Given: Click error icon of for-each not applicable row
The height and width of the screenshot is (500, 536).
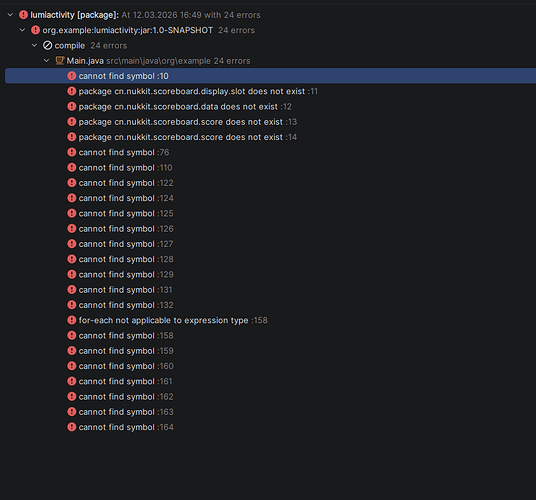Looking at the screenshot, I should tap(72, 320).
